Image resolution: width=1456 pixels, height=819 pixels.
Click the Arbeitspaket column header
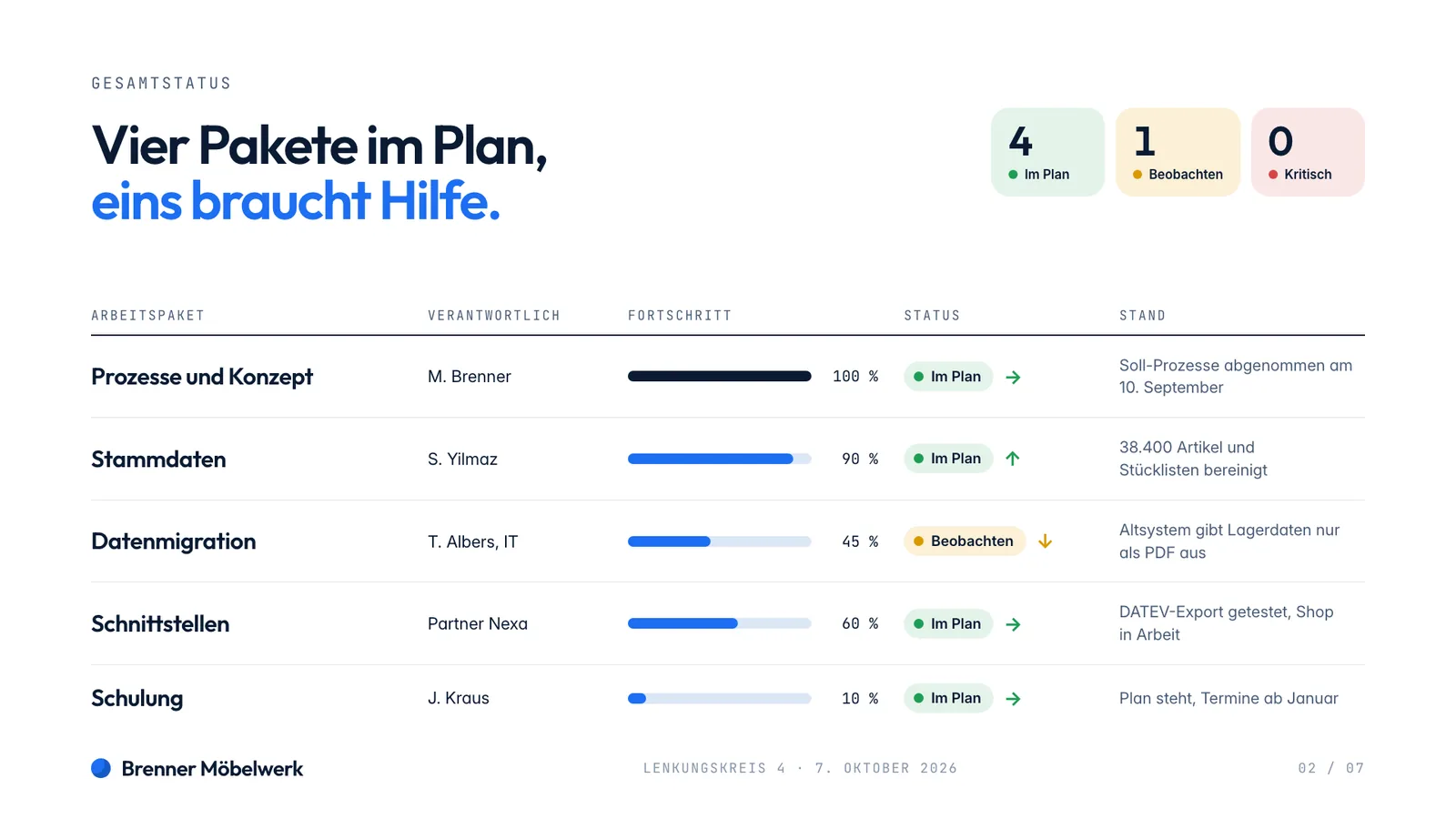click(147, 316)
